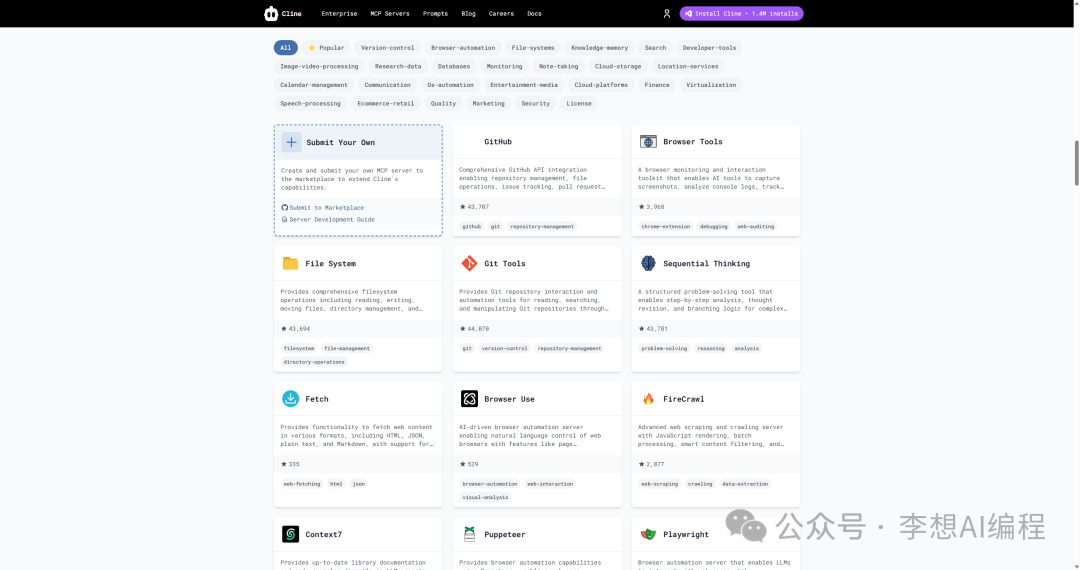Filter by Databases category
The width and height of the screenshot is (1080, 570).
pyautogui.click(x=454, y=66)
